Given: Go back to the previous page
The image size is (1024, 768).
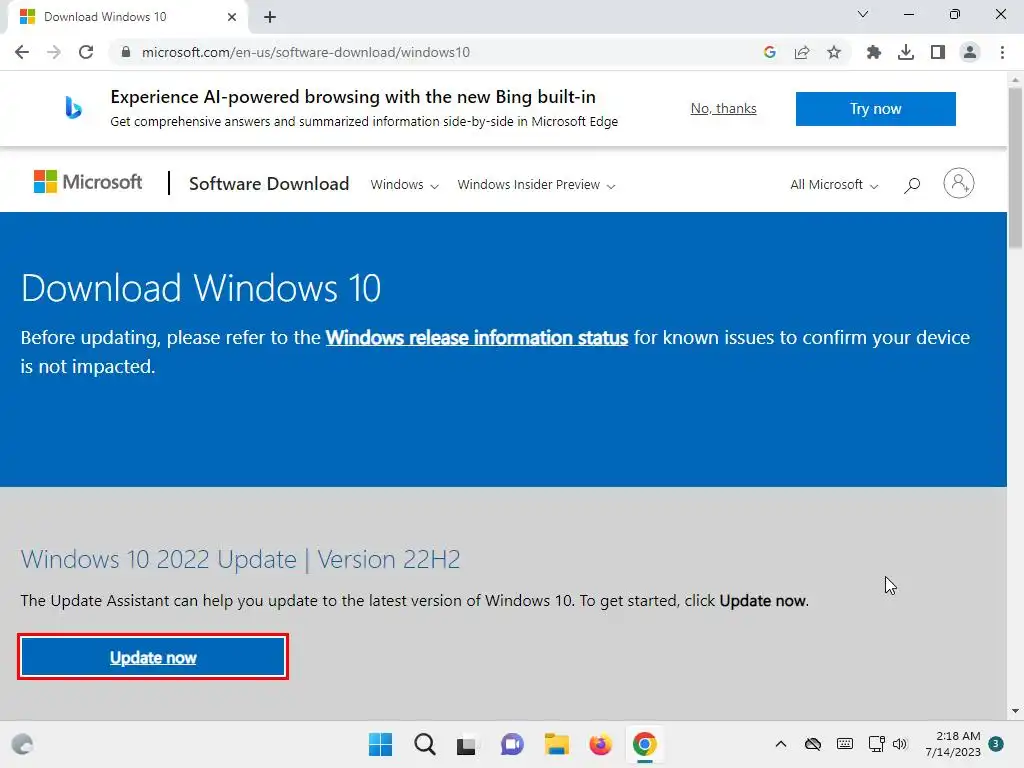Looking at the screenshot, I should click(x=22, y=52).
